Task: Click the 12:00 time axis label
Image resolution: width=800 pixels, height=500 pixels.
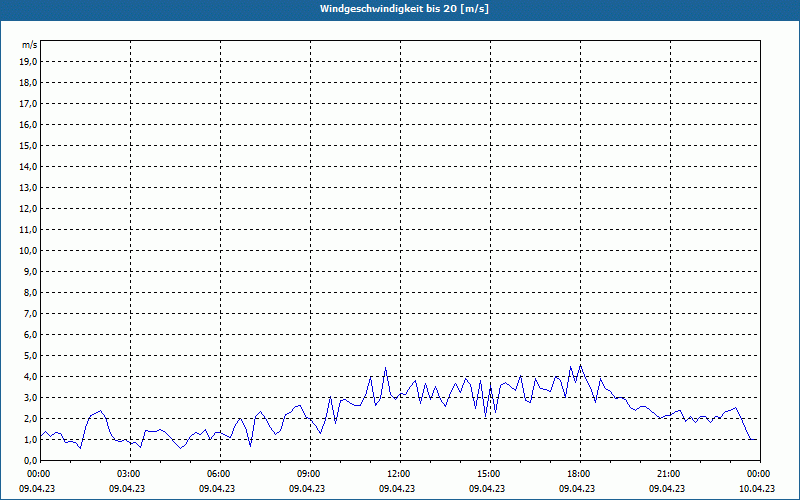Action: pos(399,474)
